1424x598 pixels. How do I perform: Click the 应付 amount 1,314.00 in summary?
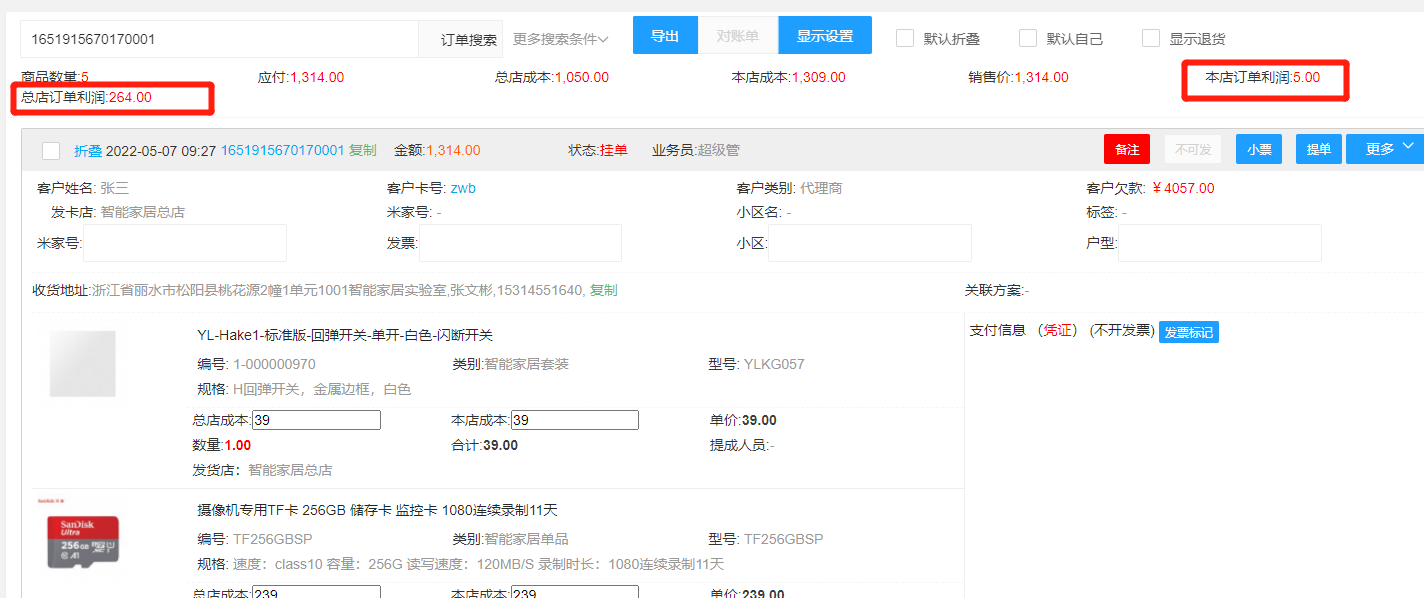coord(317,77)
